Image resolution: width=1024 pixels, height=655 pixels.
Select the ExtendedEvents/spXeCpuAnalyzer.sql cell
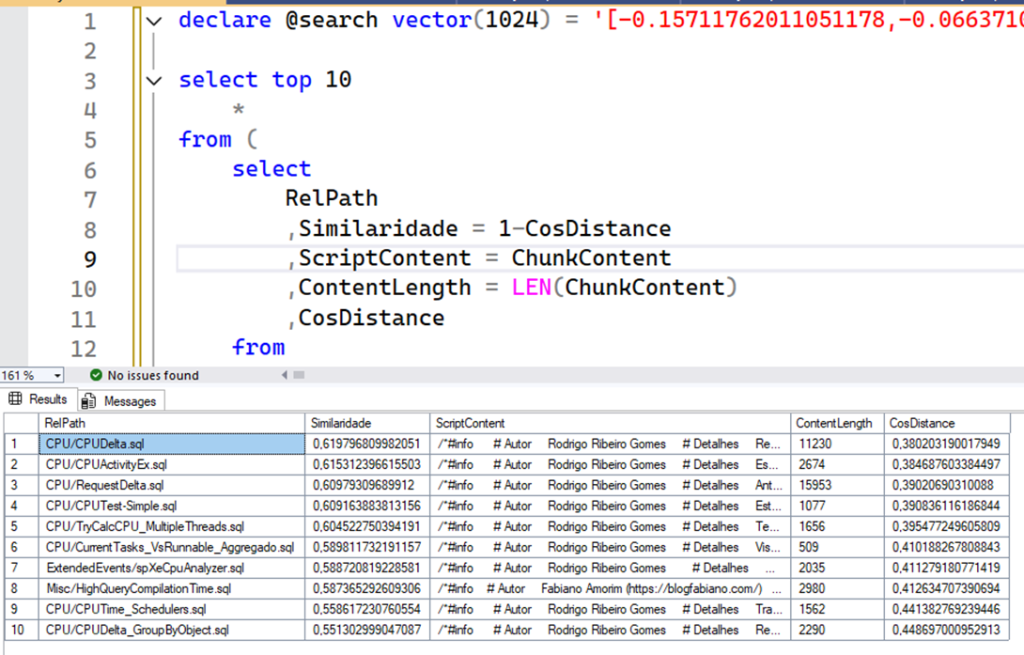coord(144,568)
